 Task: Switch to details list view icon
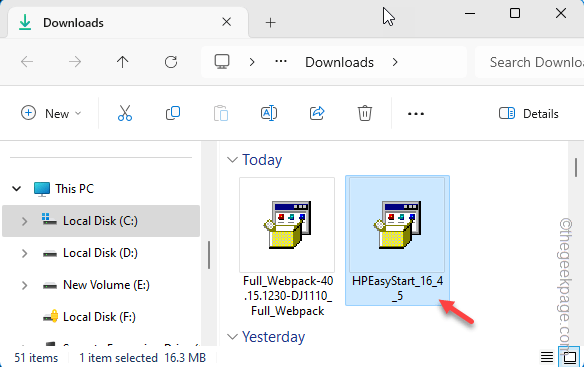click(x=546, y=358)
